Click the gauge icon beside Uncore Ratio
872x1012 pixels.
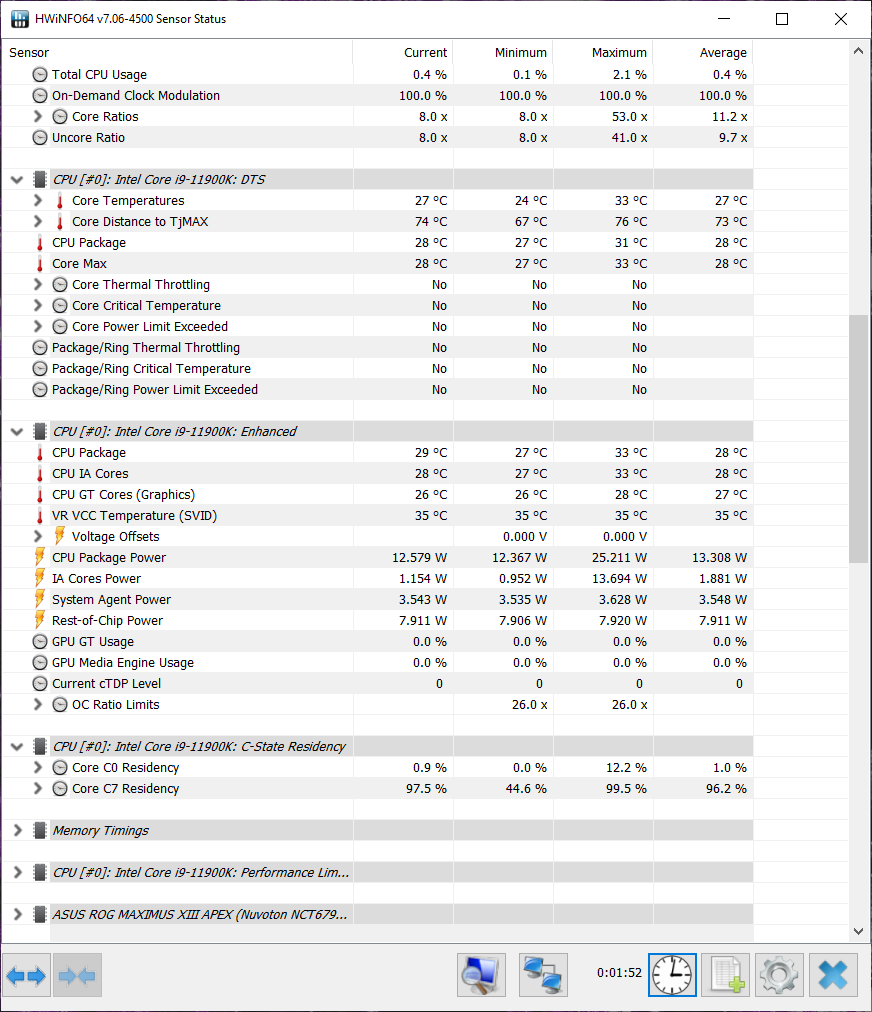click(40, 137)
